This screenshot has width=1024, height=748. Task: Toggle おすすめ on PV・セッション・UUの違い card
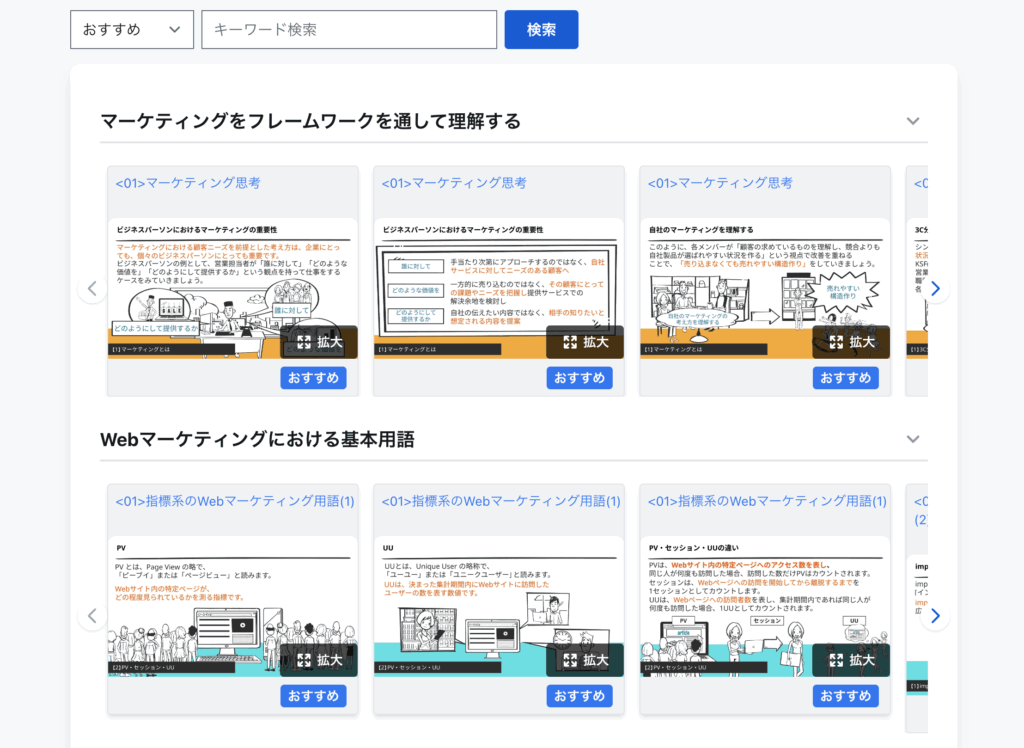pyautogui.click(x=845, y=696)
